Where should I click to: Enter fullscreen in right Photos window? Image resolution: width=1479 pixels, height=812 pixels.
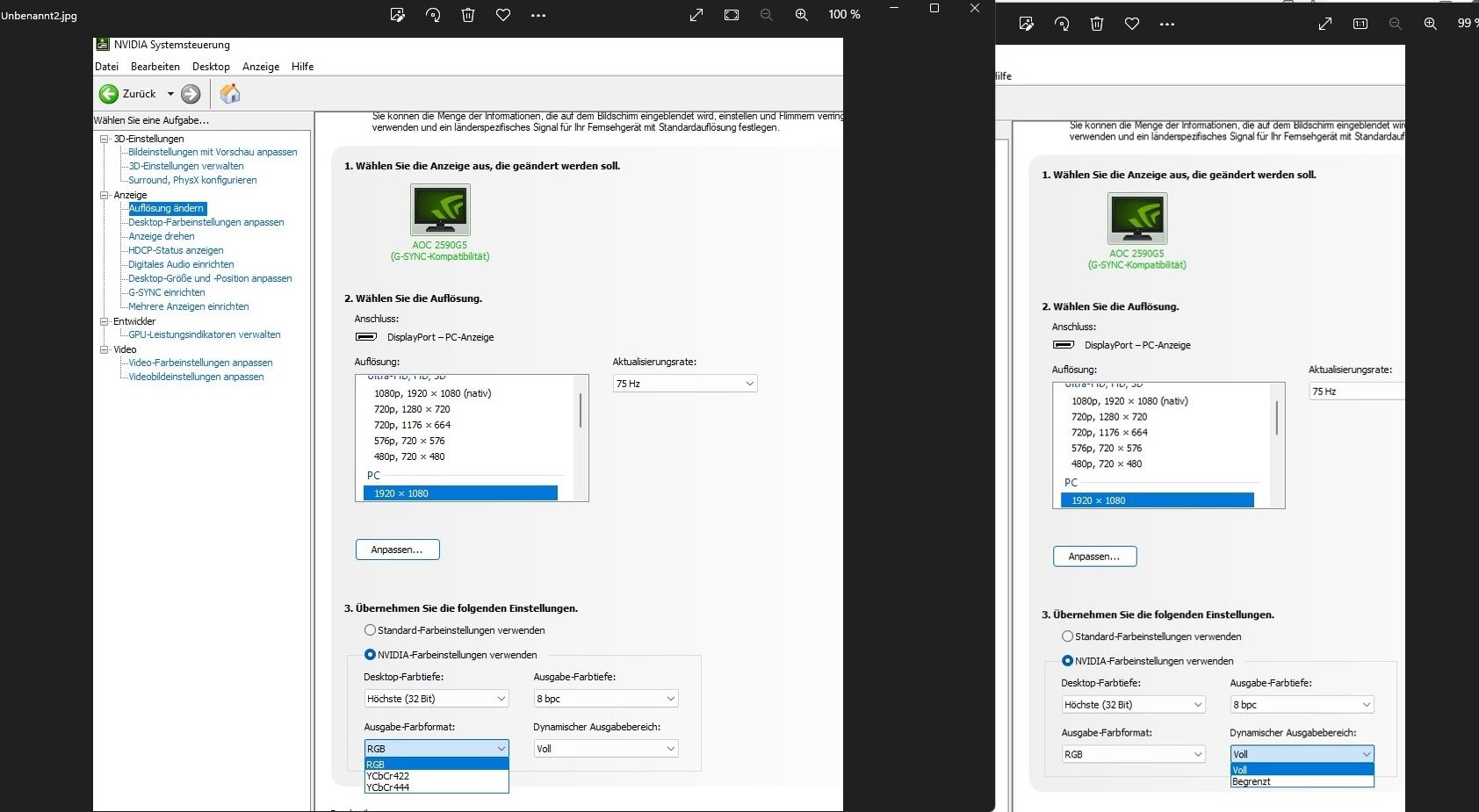click(x=1325, y=24)
